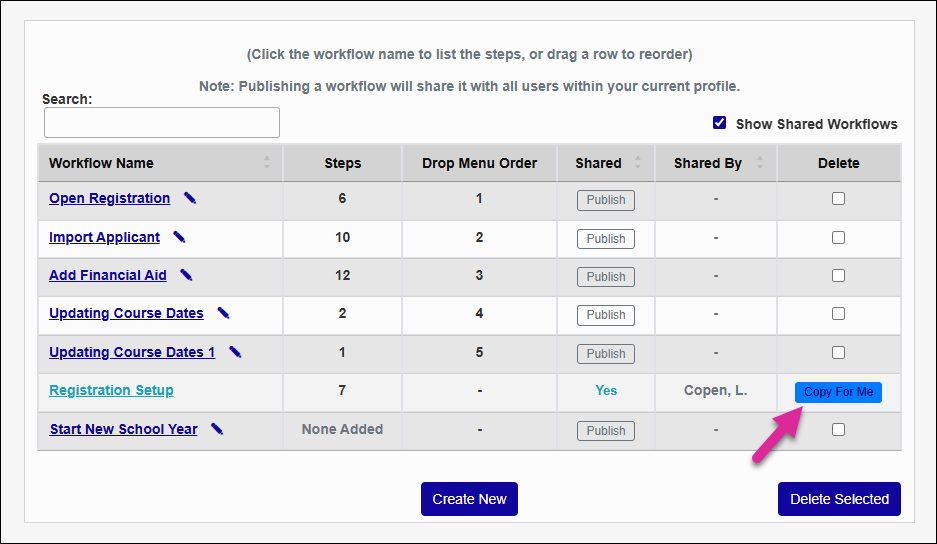Click pencil icon next to Start New School Year
This screenshot has height=544, width=937.
pos(217,429)
